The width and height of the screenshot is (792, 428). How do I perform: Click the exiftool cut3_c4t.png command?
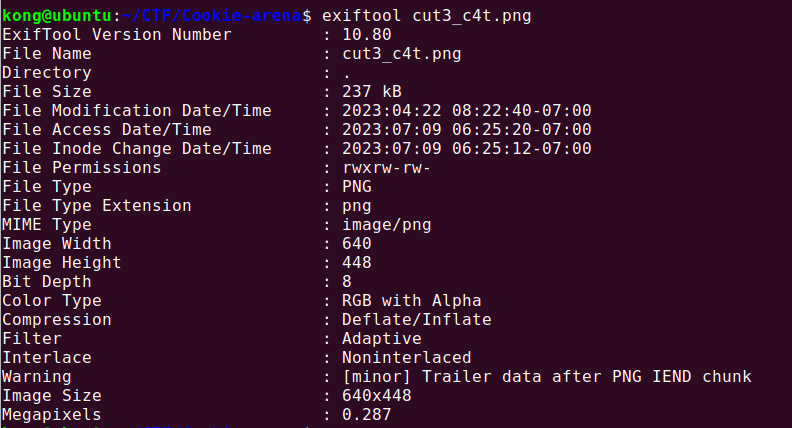(427, 16)
